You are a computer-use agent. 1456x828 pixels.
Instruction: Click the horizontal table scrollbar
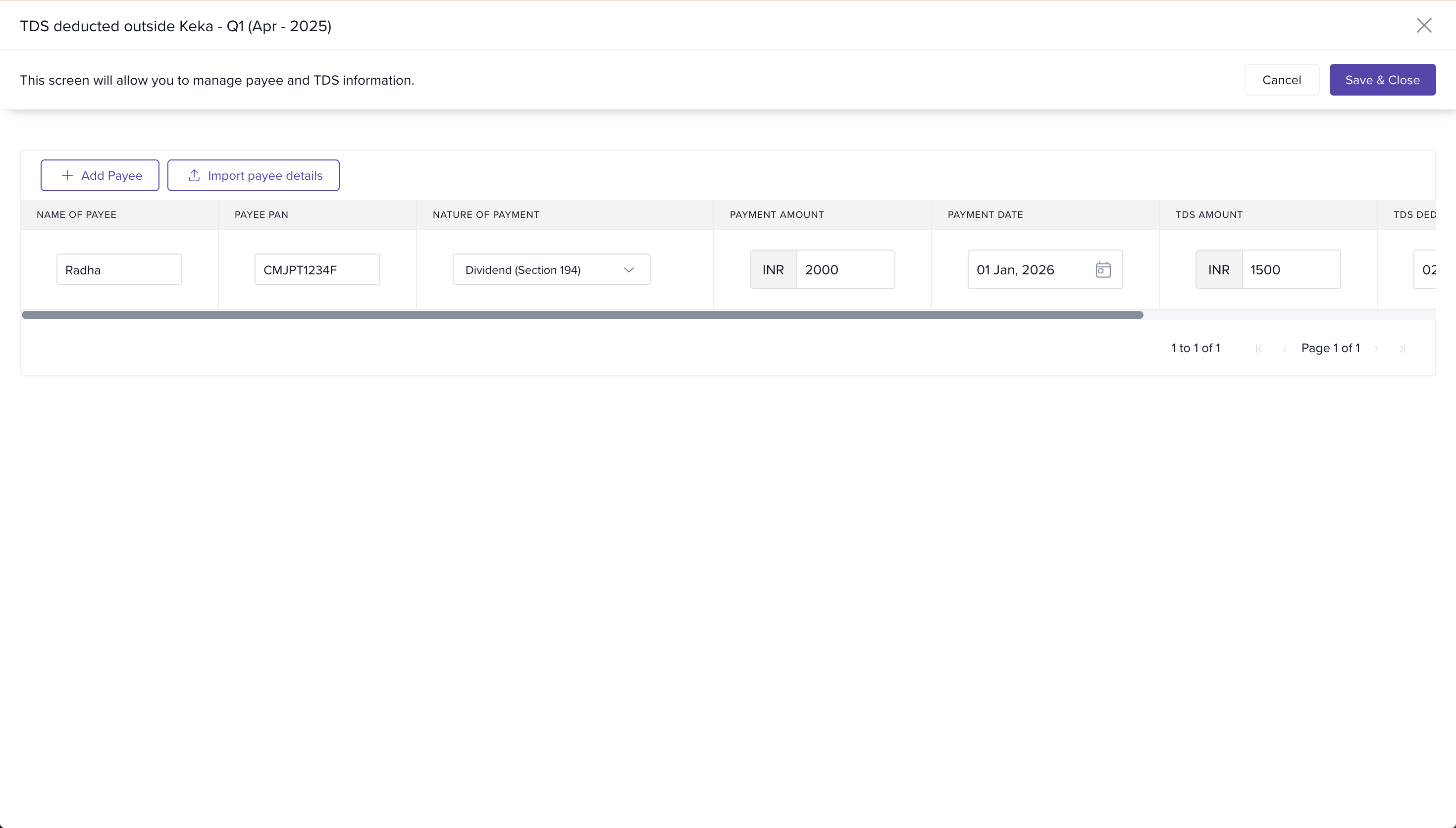581,315
